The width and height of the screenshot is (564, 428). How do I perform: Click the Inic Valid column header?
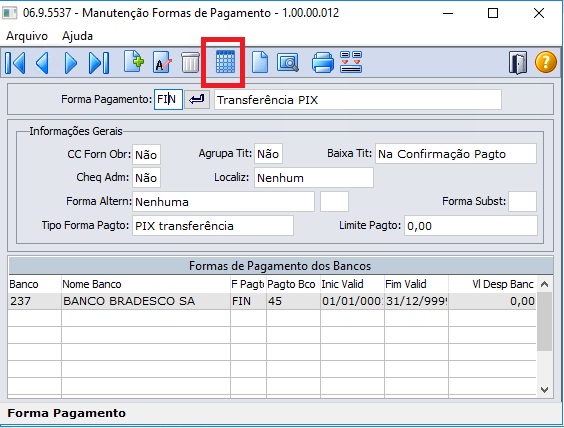point(352,284)
